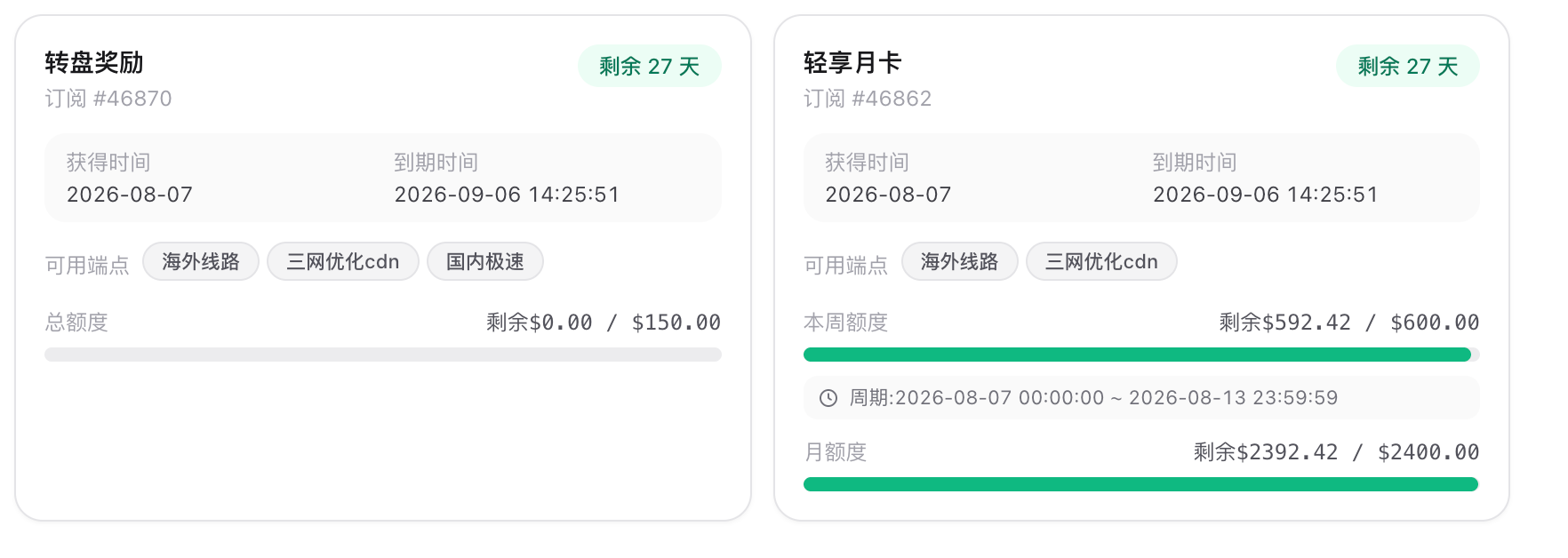Viewport: 1568px width, 558px height.
Task: Select the 三网优化cdn chip in 转盘奖励 card
Action: tap(343, 261)
